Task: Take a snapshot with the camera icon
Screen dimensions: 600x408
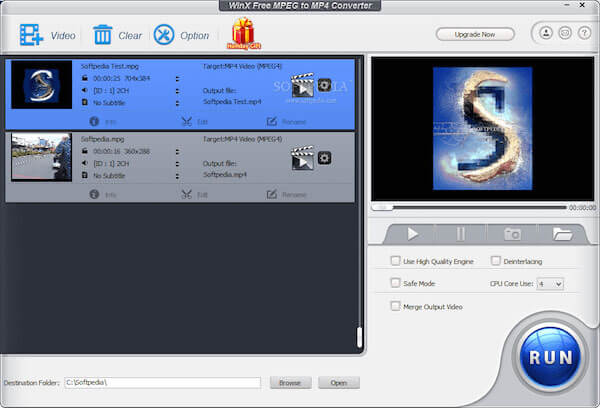Action: (x=512, y=233)
